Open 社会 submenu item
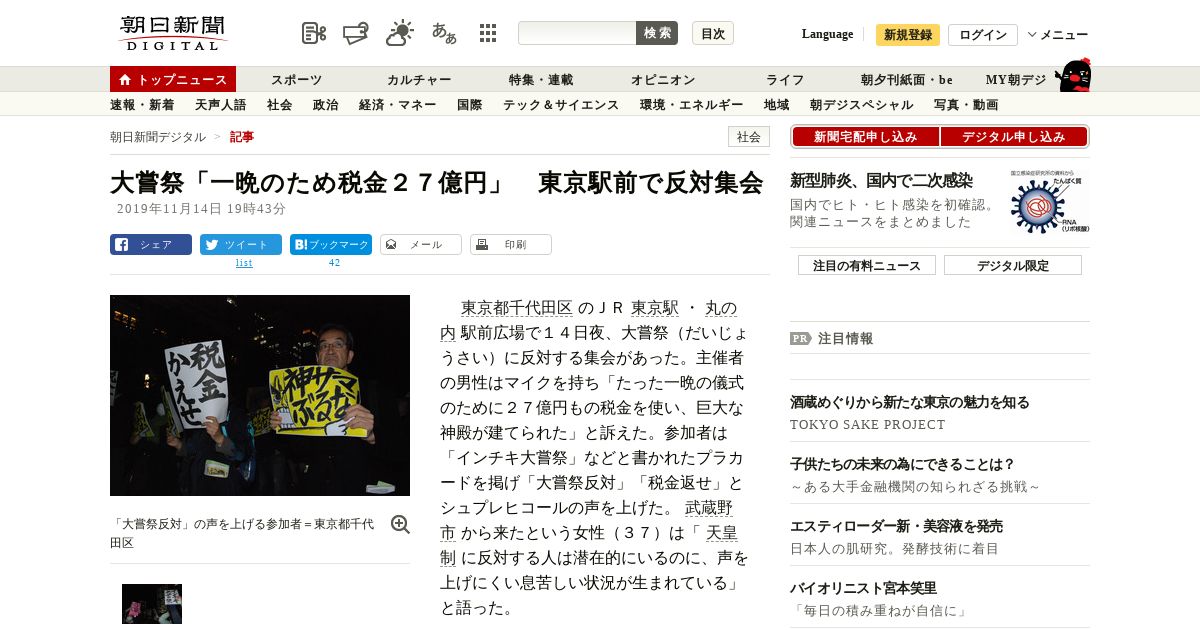 279,104
